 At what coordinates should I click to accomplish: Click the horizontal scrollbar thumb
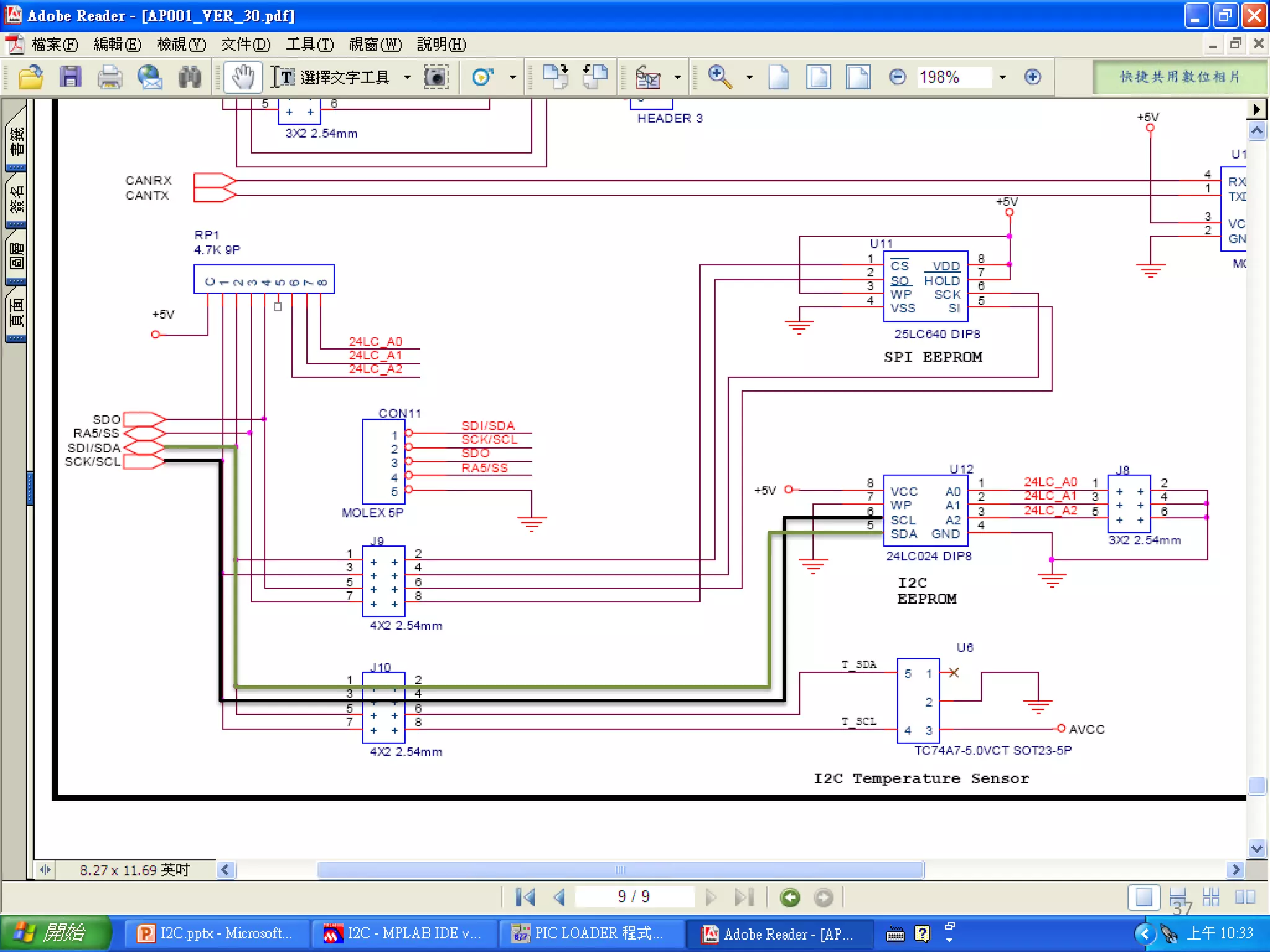pos(620,870)
